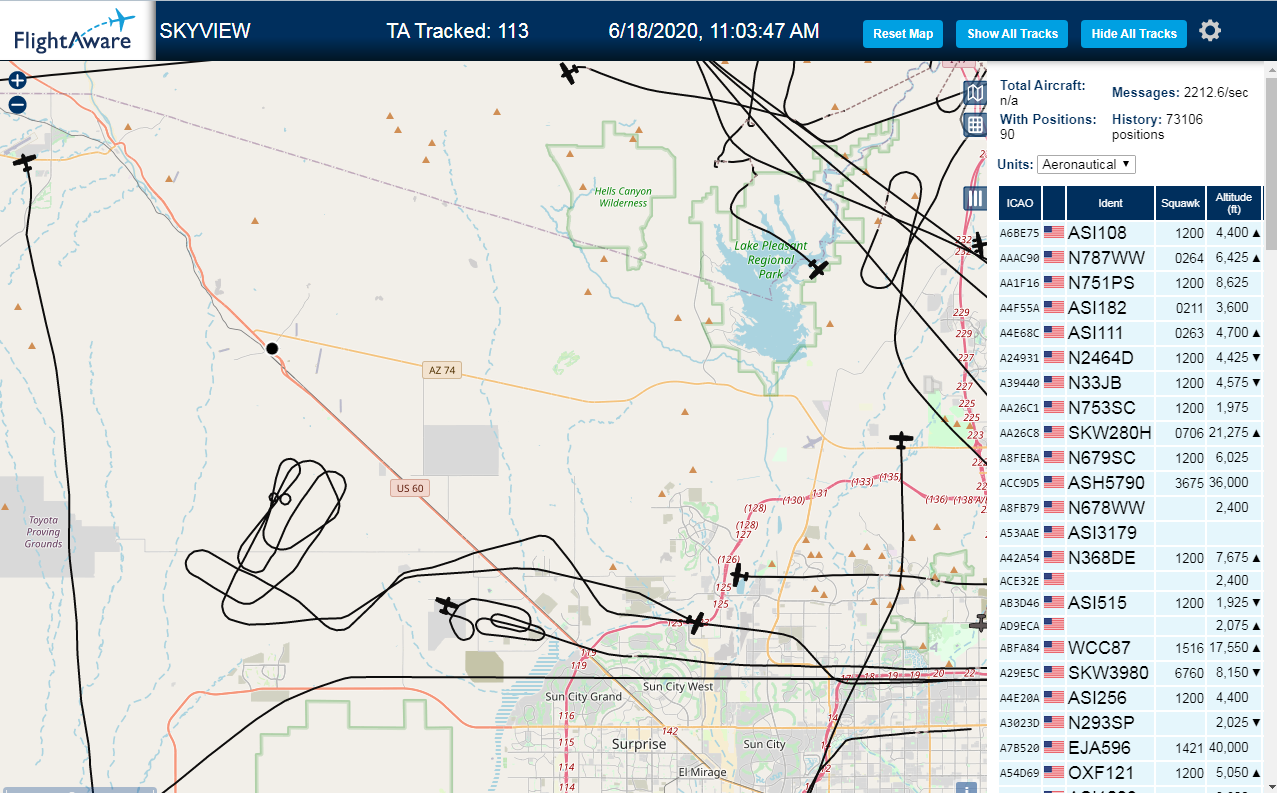The image size is (1277, 793).
Task: Toggle sidebar with the three-bars icon
Action: click(975, 198)
